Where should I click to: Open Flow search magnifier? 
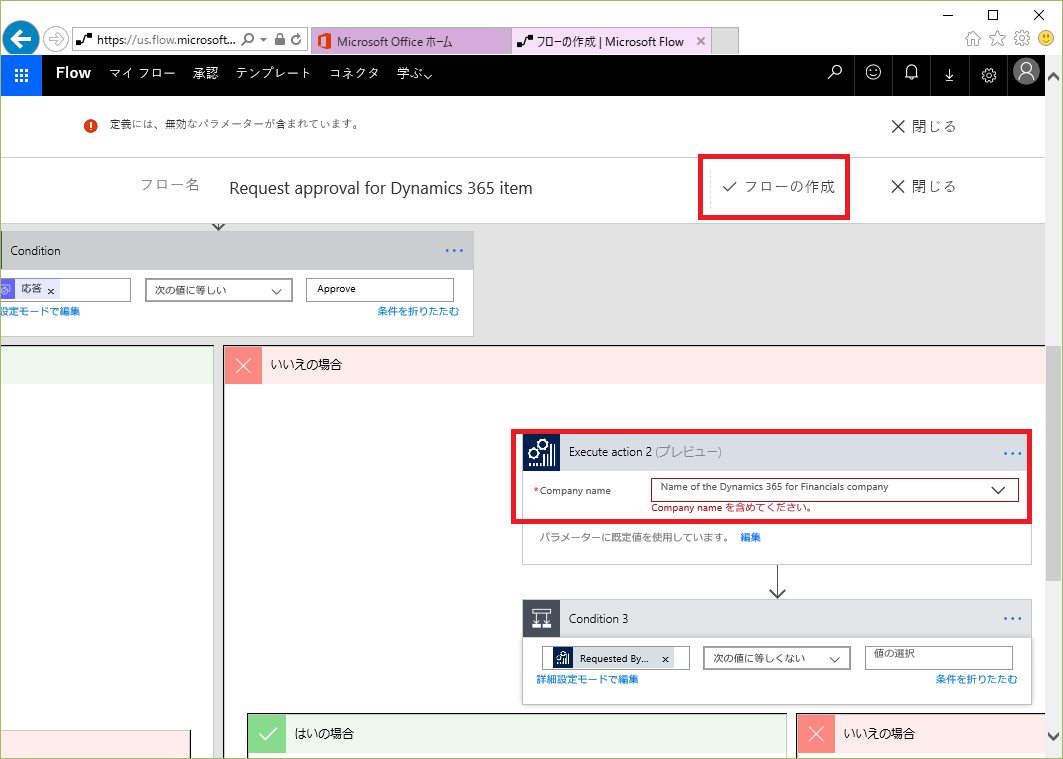pos(835,73)
